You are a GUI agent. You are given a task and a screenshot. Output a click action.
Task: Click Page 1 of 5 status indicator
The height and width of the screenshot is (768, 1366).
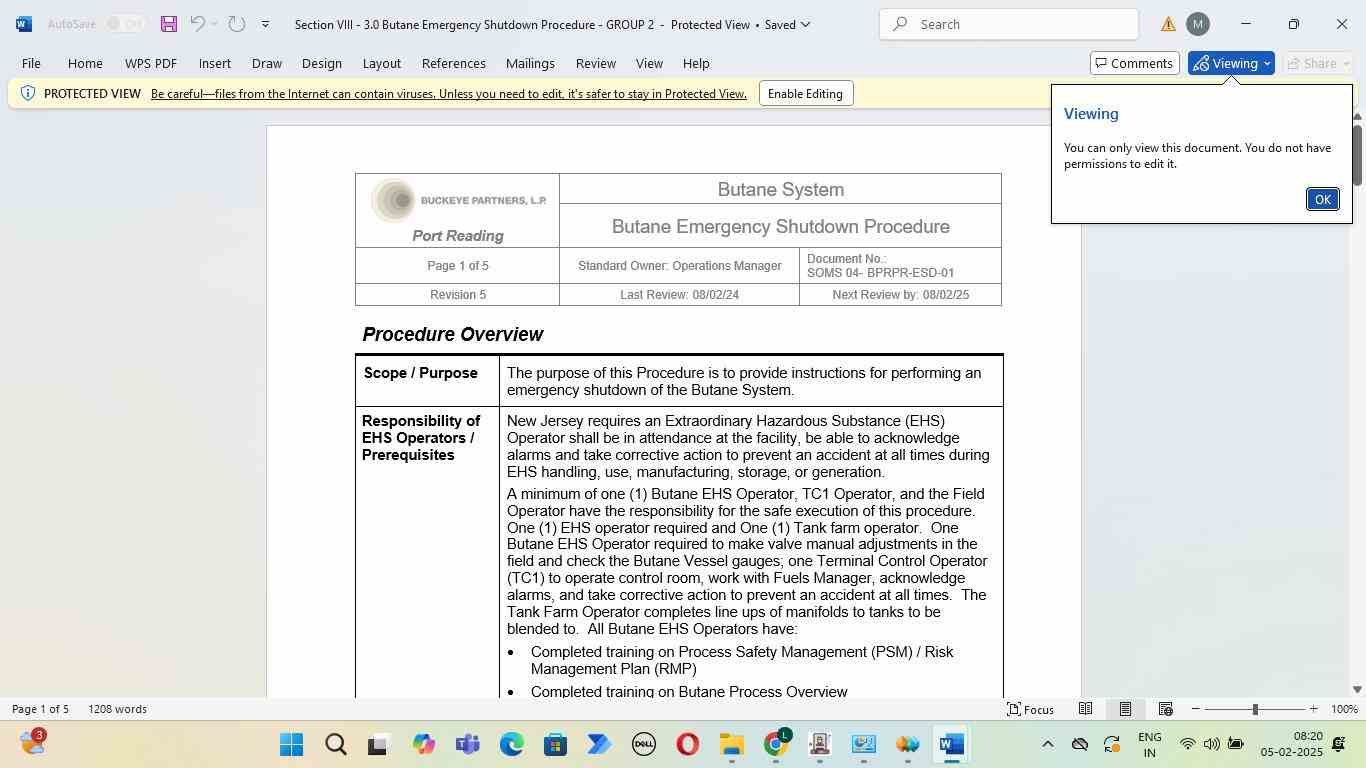click(x=40, y=709)
